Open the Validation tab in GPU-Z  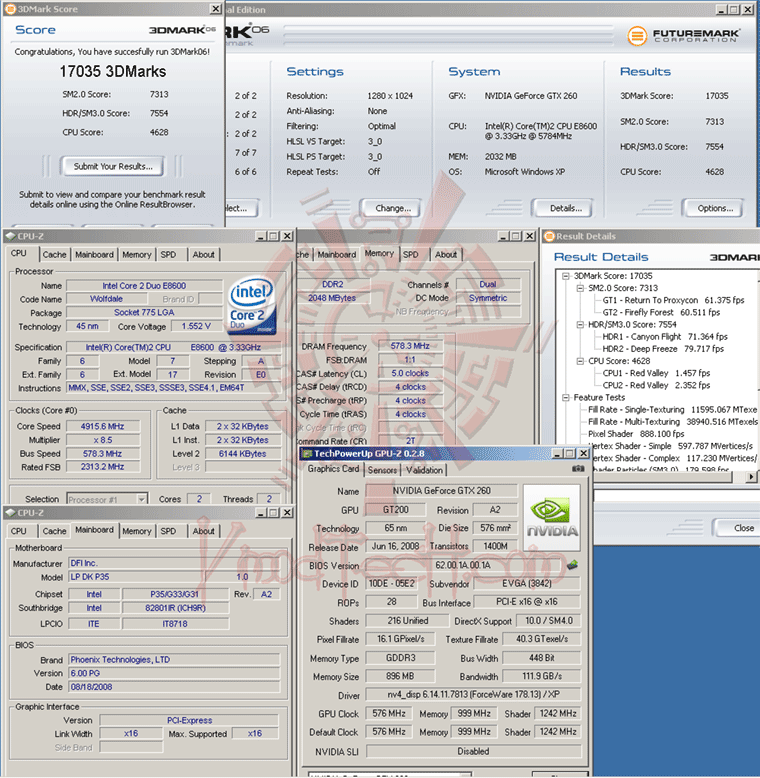point(424,470)
